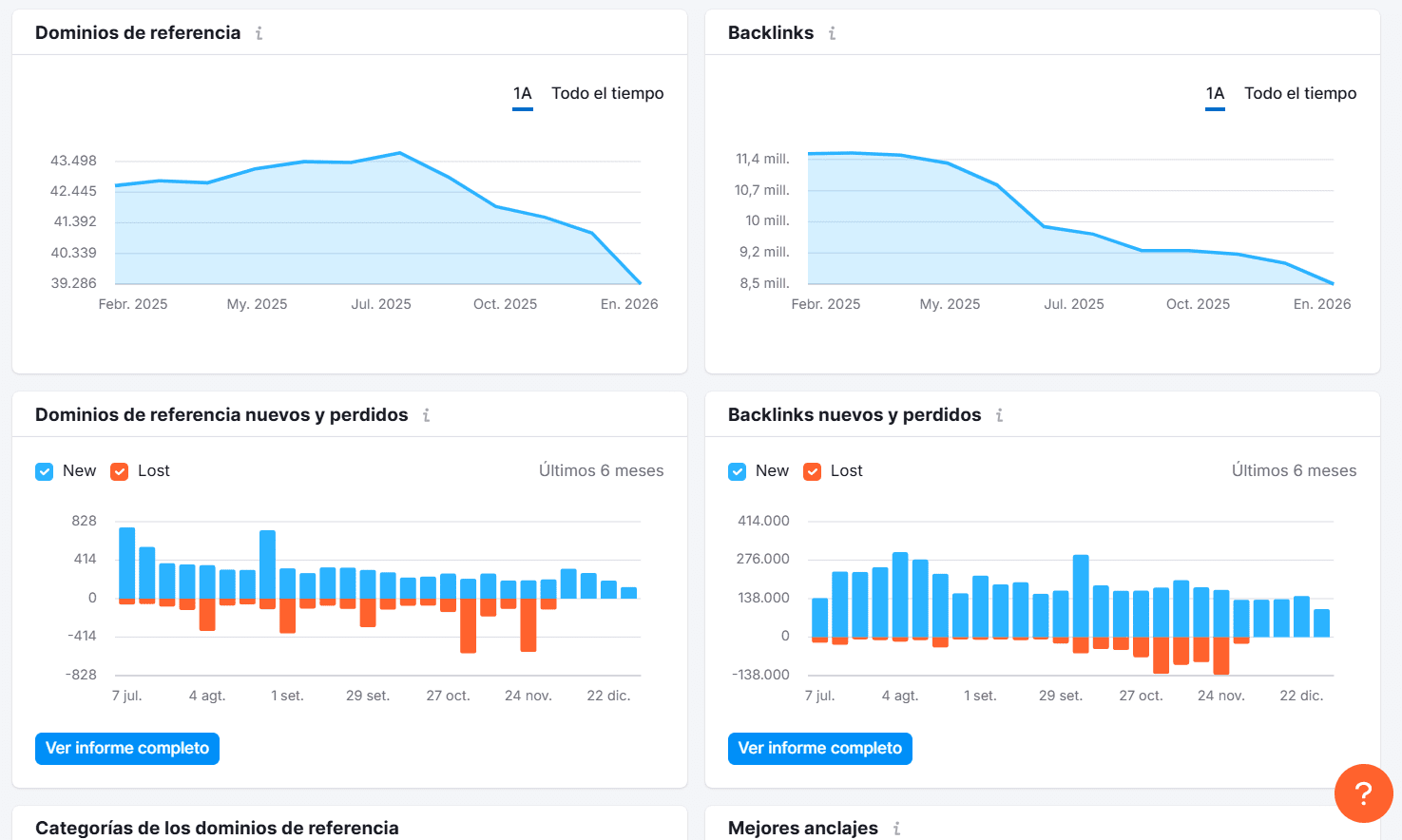1402x840 pixels.
Task: Switch the Backlinks chart to Todo el tiempo
Action: tap(1300, 93)
